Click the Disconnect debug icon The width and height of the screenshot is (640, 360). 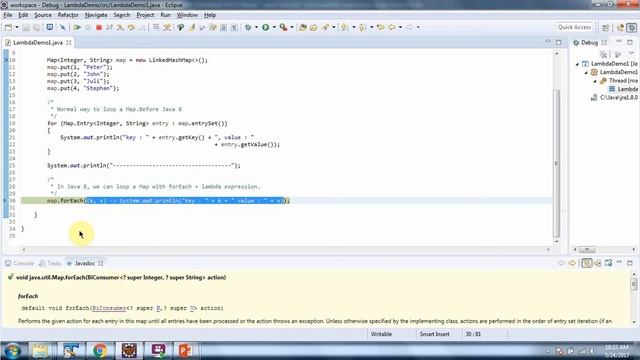pos(109,27)
